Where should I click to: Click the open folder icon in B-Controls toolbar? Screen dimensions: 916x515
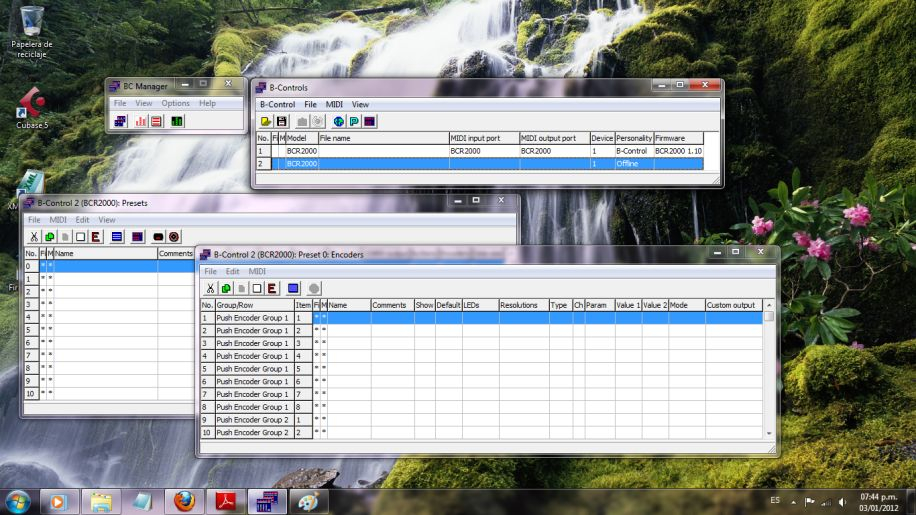pos(267,121)
